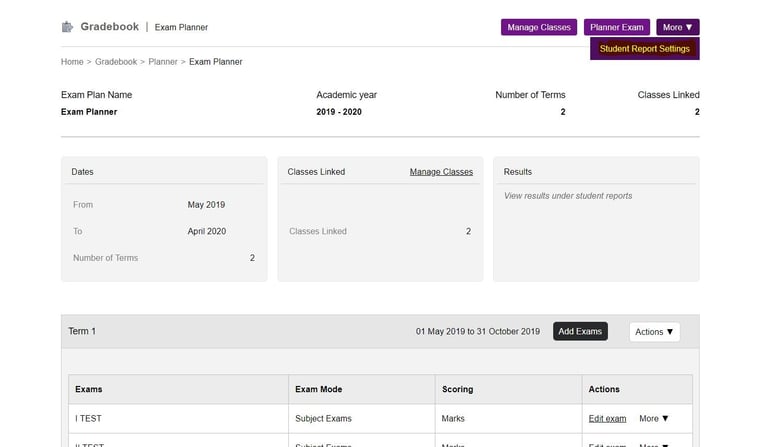Click the Gradebook logo icon
Viewport: 768px width, 447px height.
[x=67, y=27]
